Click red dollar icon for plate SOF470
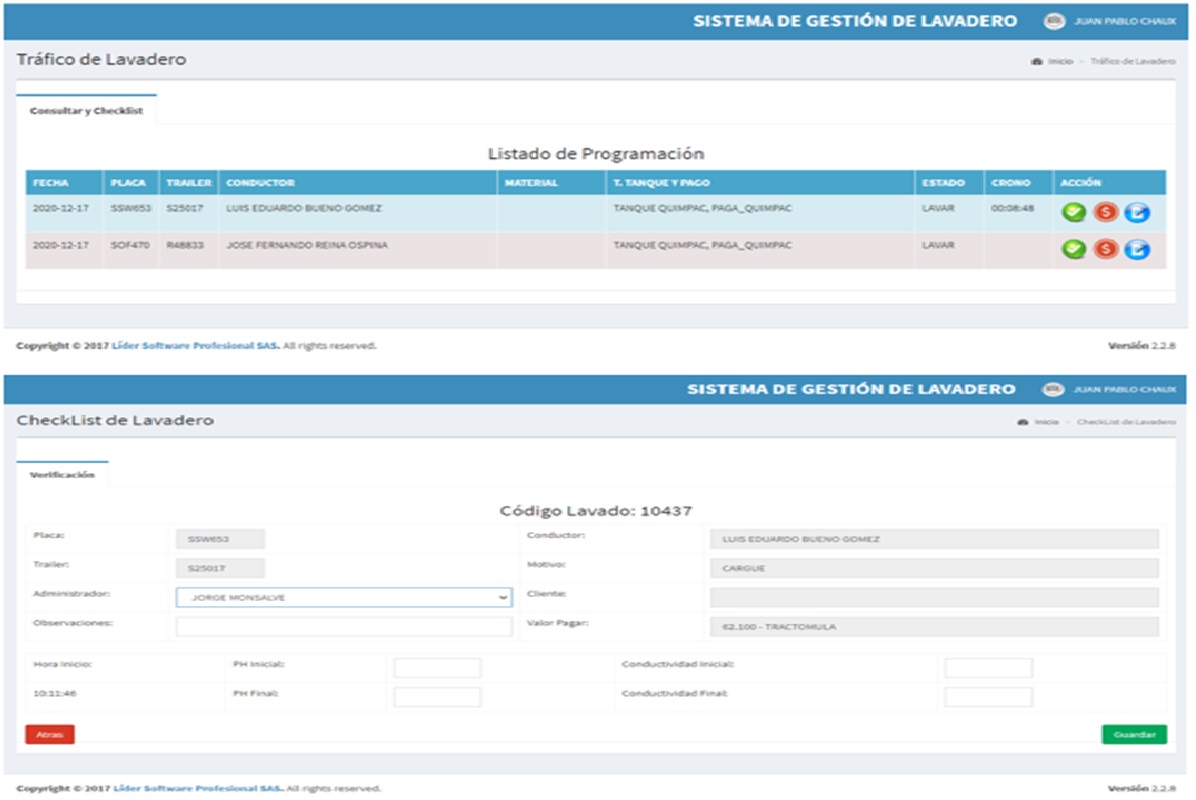1196x800 pixels. tap(1105, 249)
